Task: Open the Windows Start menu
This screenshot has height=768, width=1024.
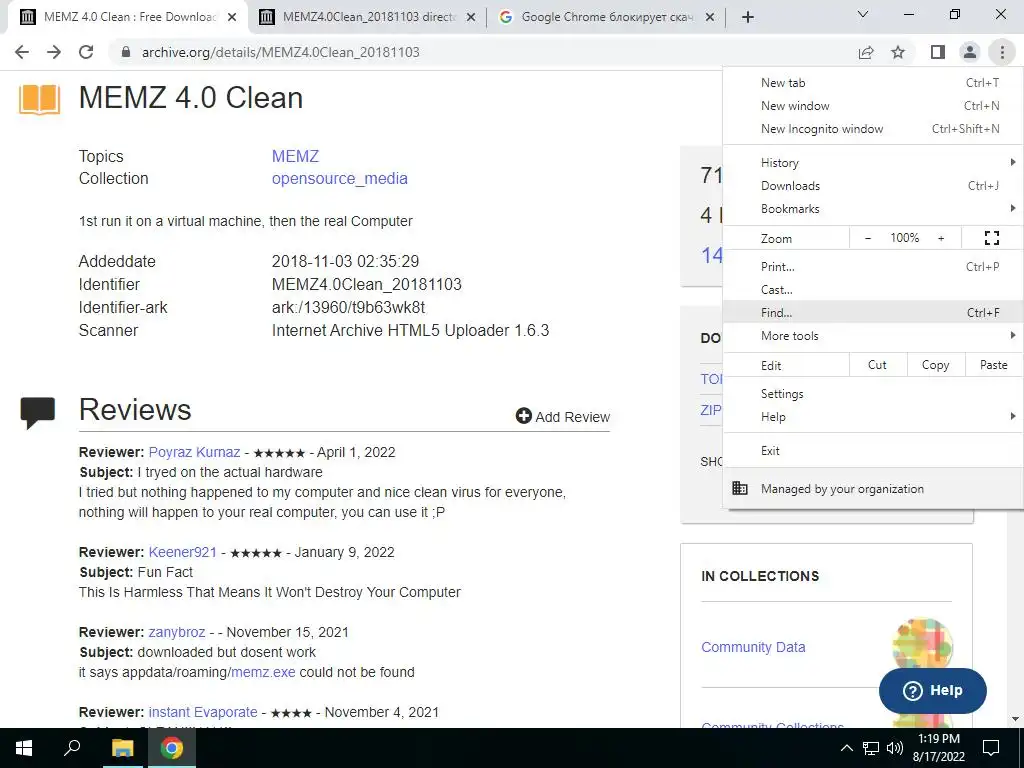Action: [x=24, y=748]
